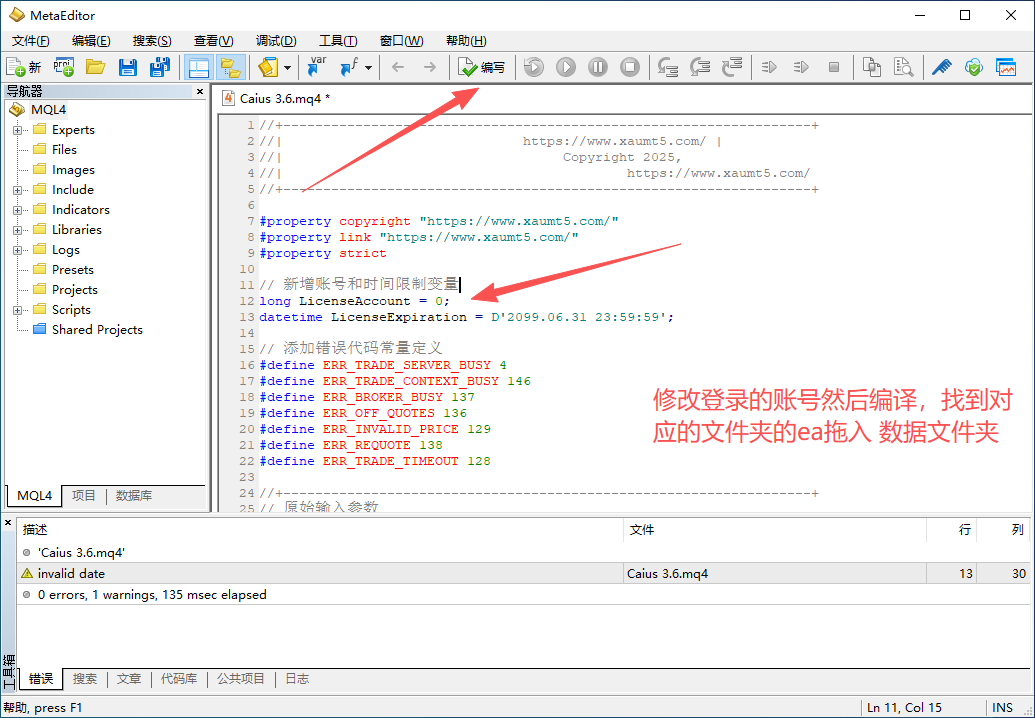Open the dropdown arrow next to the function icon
This screenshot has width=1035, height=718.
point(368,67)
